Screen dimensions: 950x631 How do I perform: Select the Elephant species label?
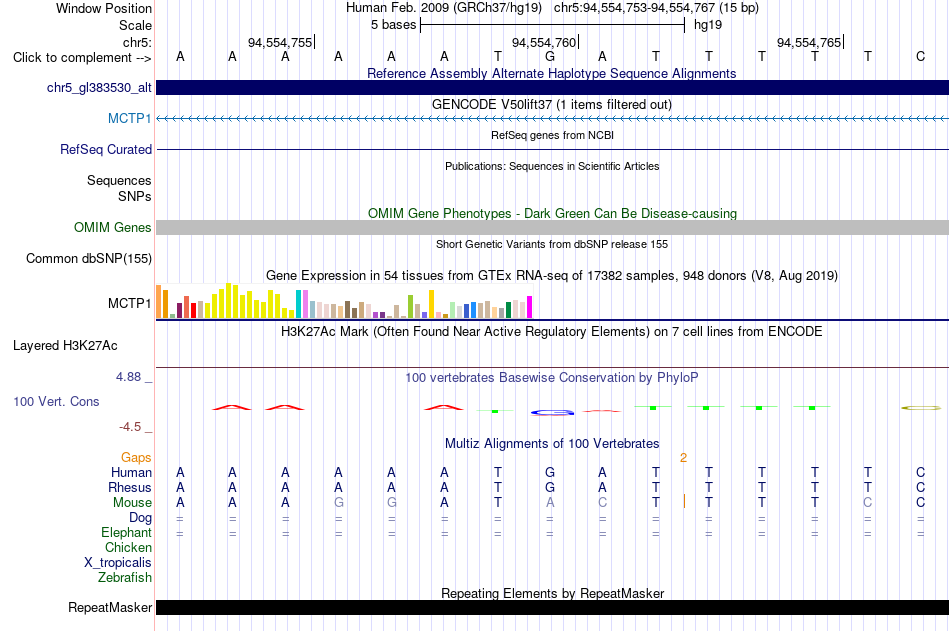tap(126, 532)
